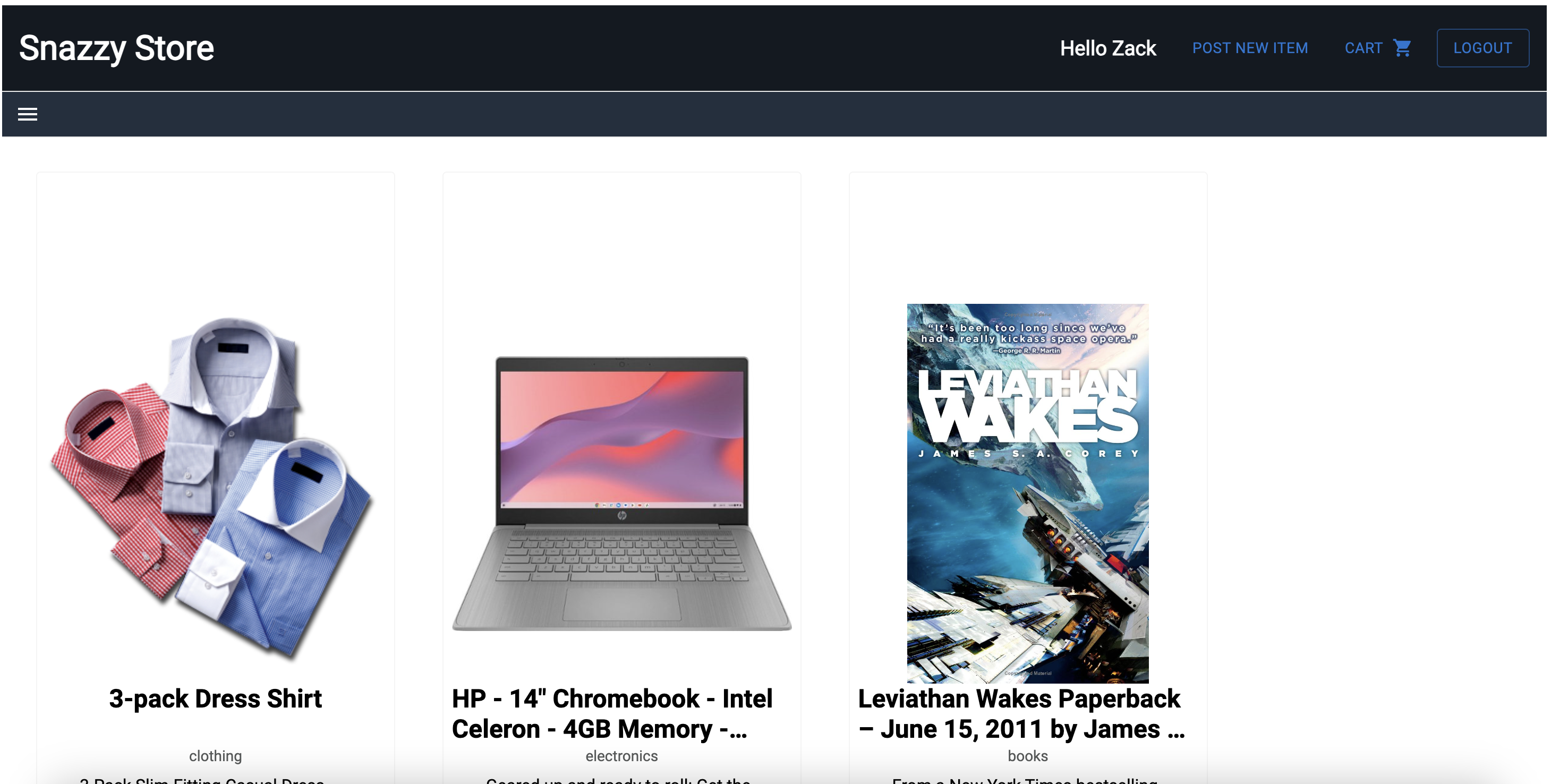The width and height of the screenshot is (1551, 784).
Task: Open the Leviathan Wakes book cover
Action: [1027, 493]
